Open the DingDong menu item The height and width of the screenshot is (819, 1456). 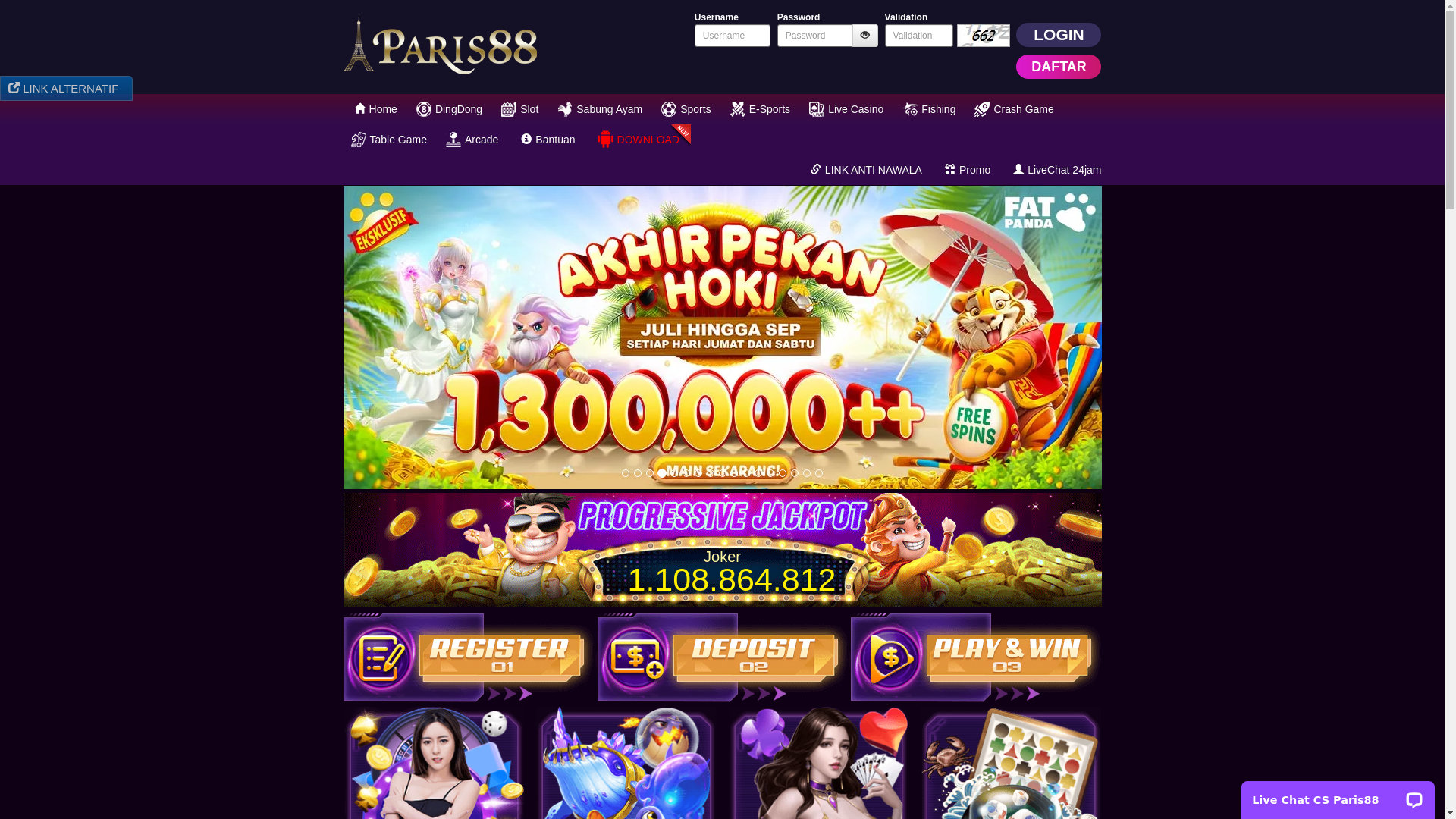click(449, 109)
